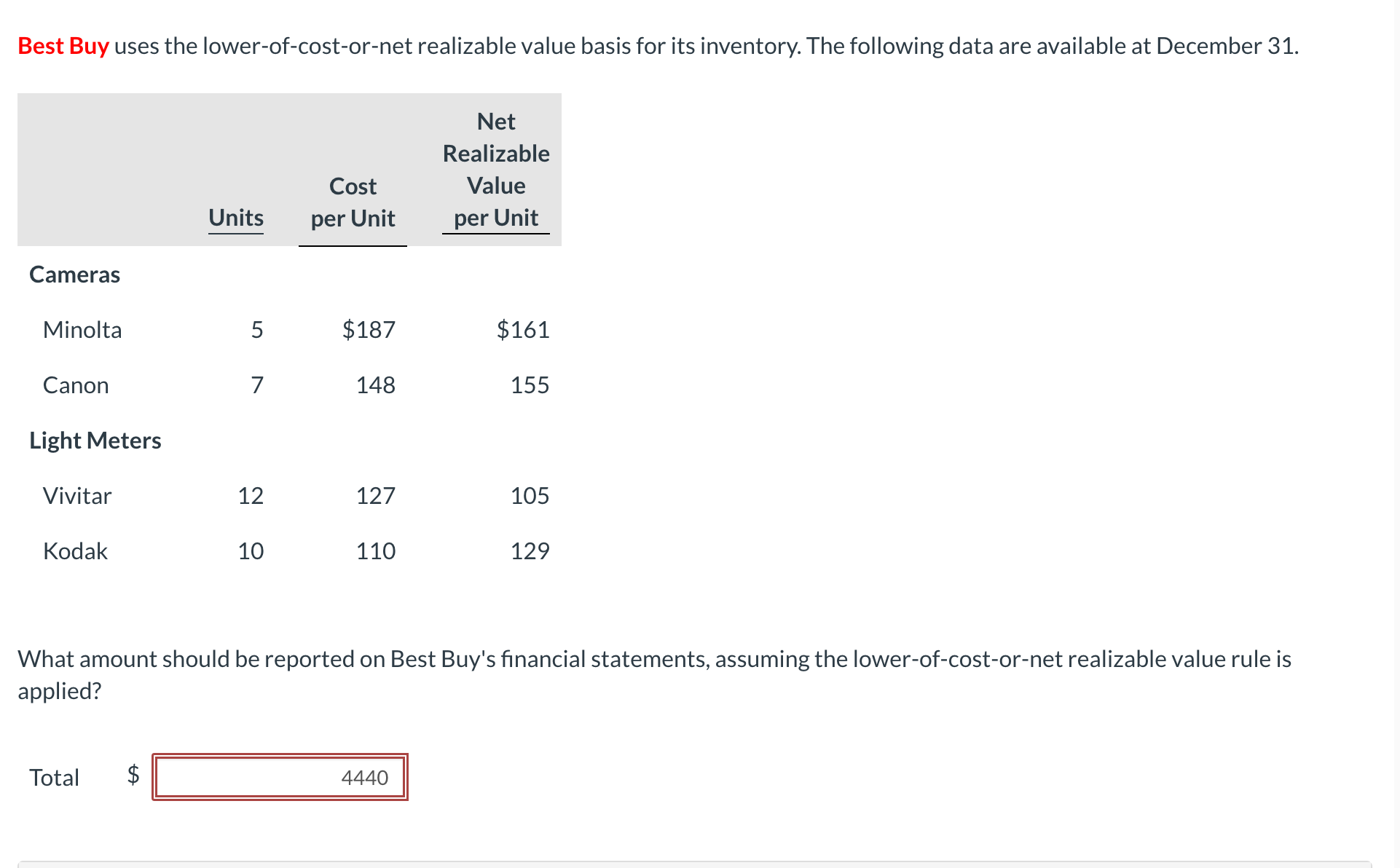Click the 148 cost for Canon
This screenshot has width=1400, height=868.
[x=376, y=384]
